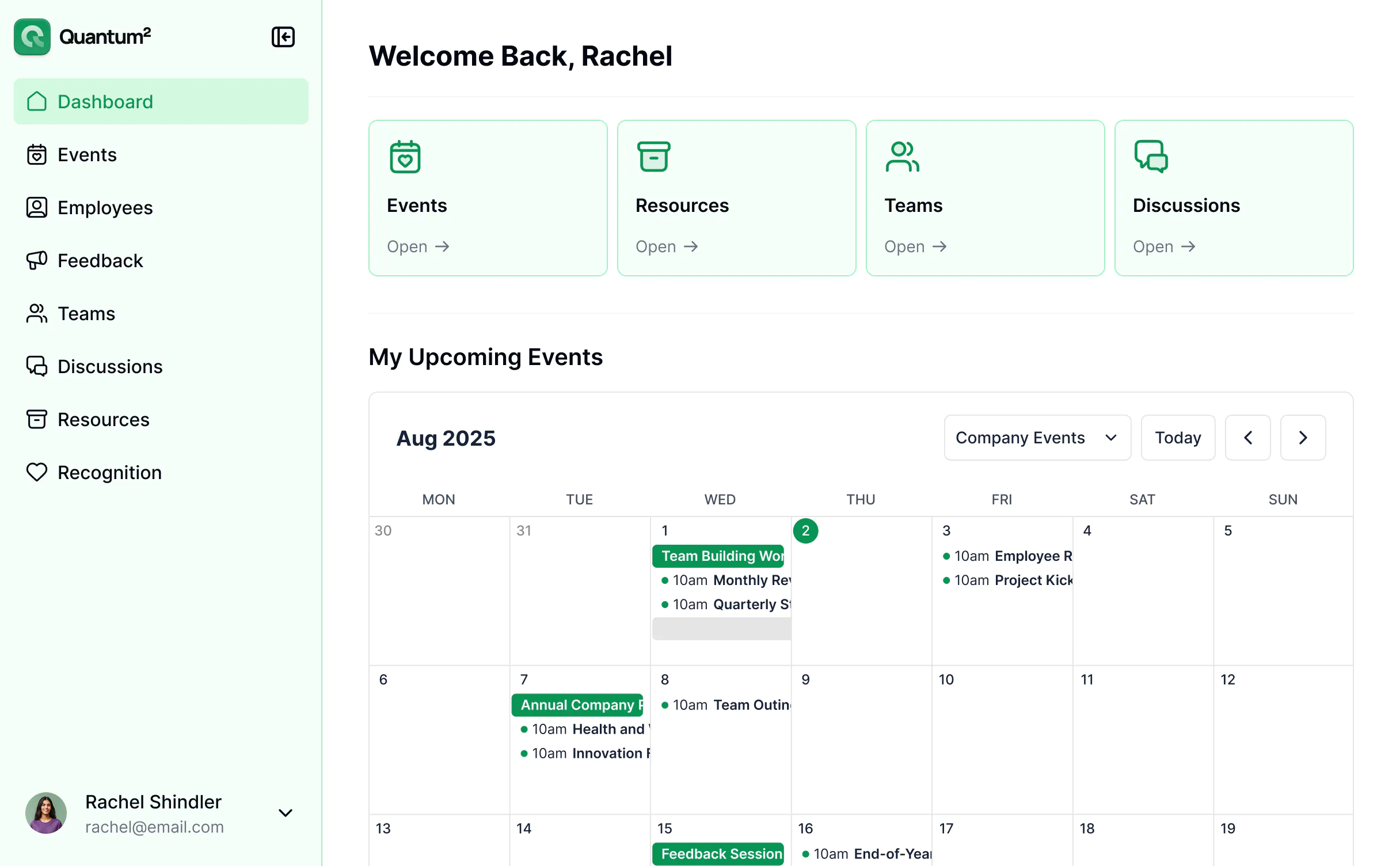This screenshot has width=1400, height=866.
Task: Open the Team Building Workshop event
Action: tap(718, 556)
